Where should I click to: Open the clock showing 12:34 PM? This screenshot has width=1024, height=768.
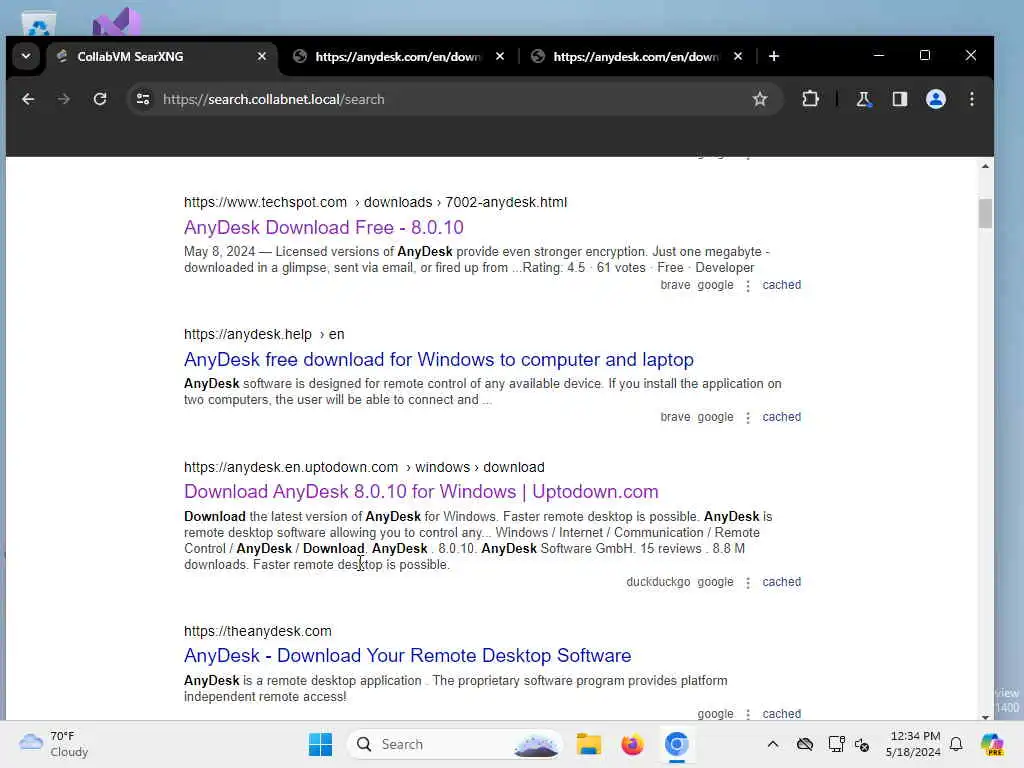(913, 744)
